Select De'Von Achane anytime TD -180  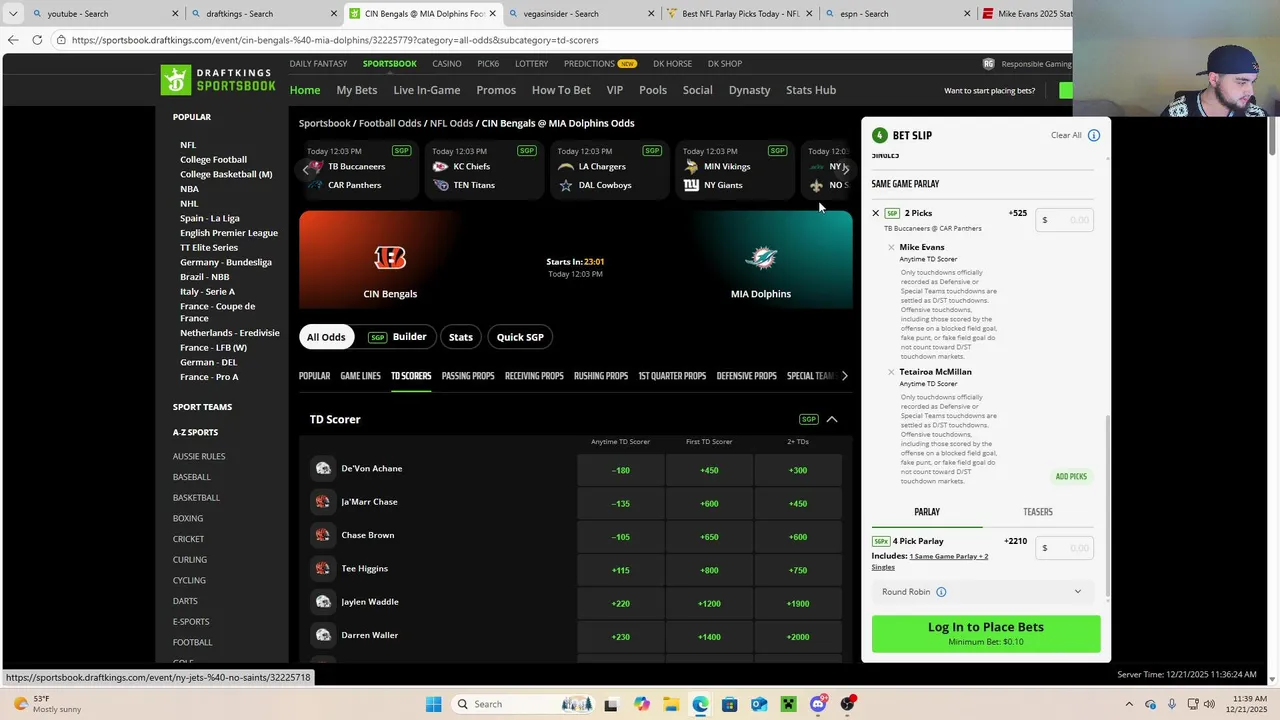pos(620,470)
